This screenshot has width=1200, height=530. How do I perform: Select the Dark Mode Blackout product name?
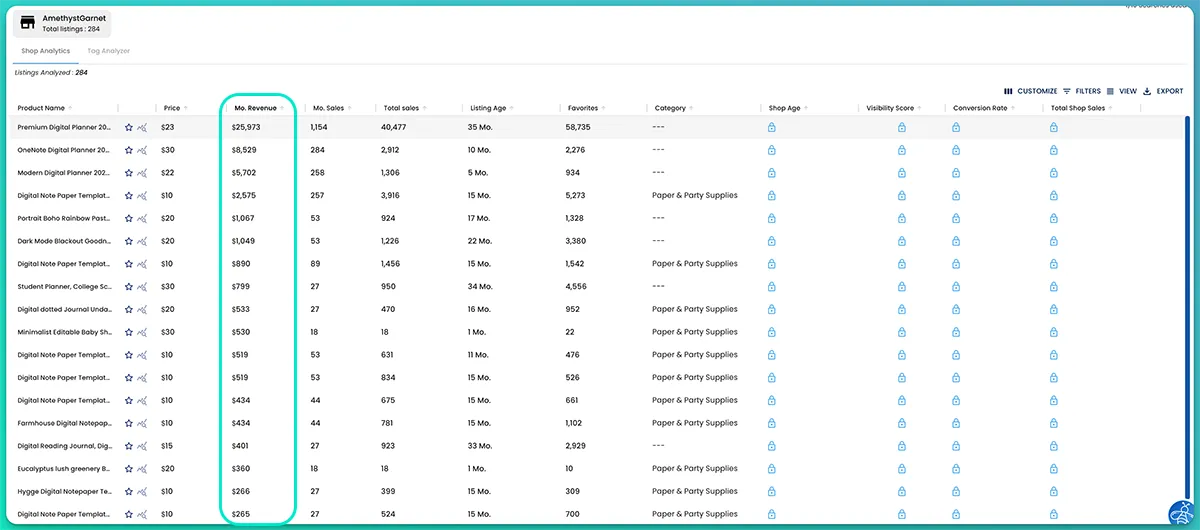[64, 241]
